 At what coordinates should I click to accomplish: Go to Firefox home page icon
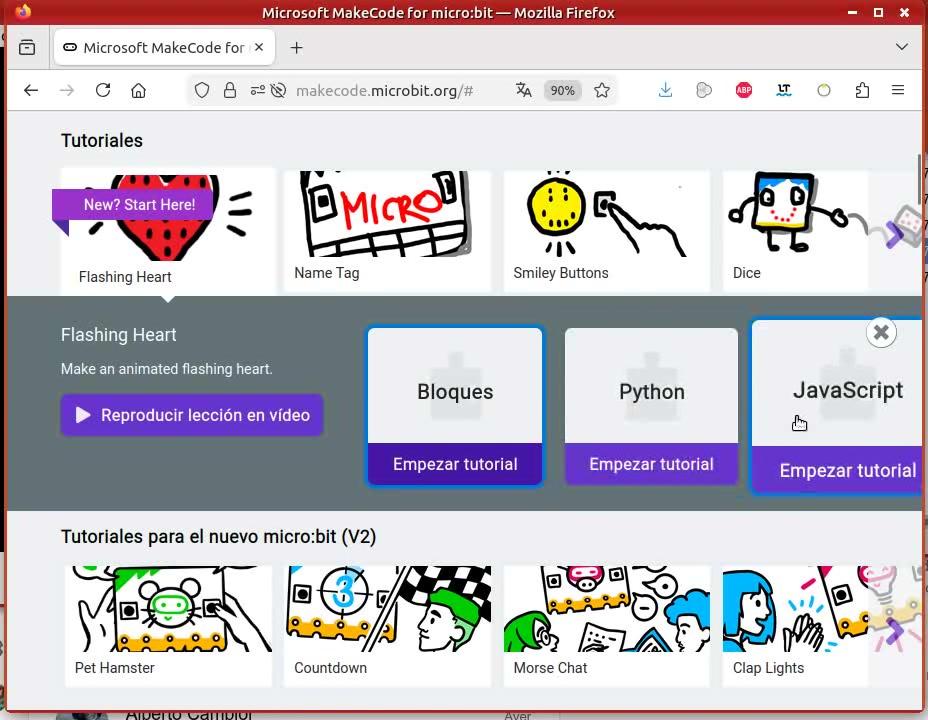tap(138, 90)
